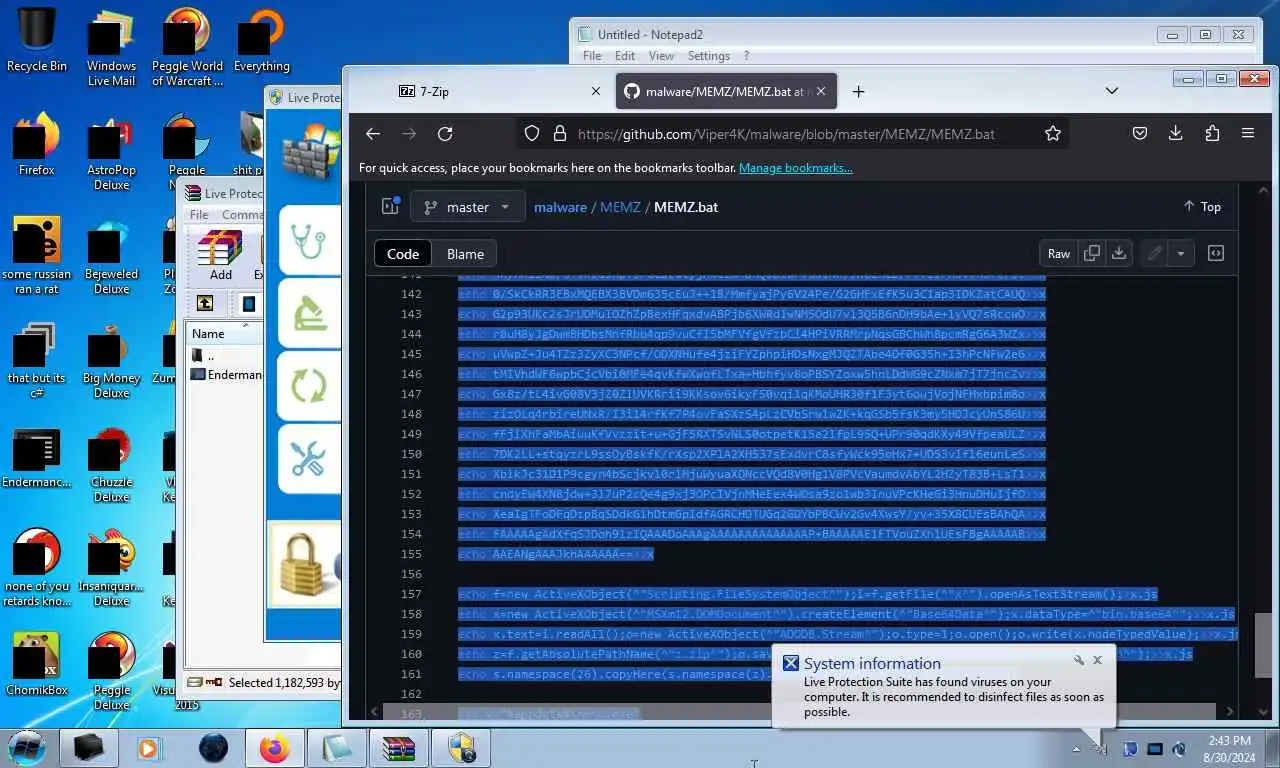Copy raw file contents icon

1092,253
